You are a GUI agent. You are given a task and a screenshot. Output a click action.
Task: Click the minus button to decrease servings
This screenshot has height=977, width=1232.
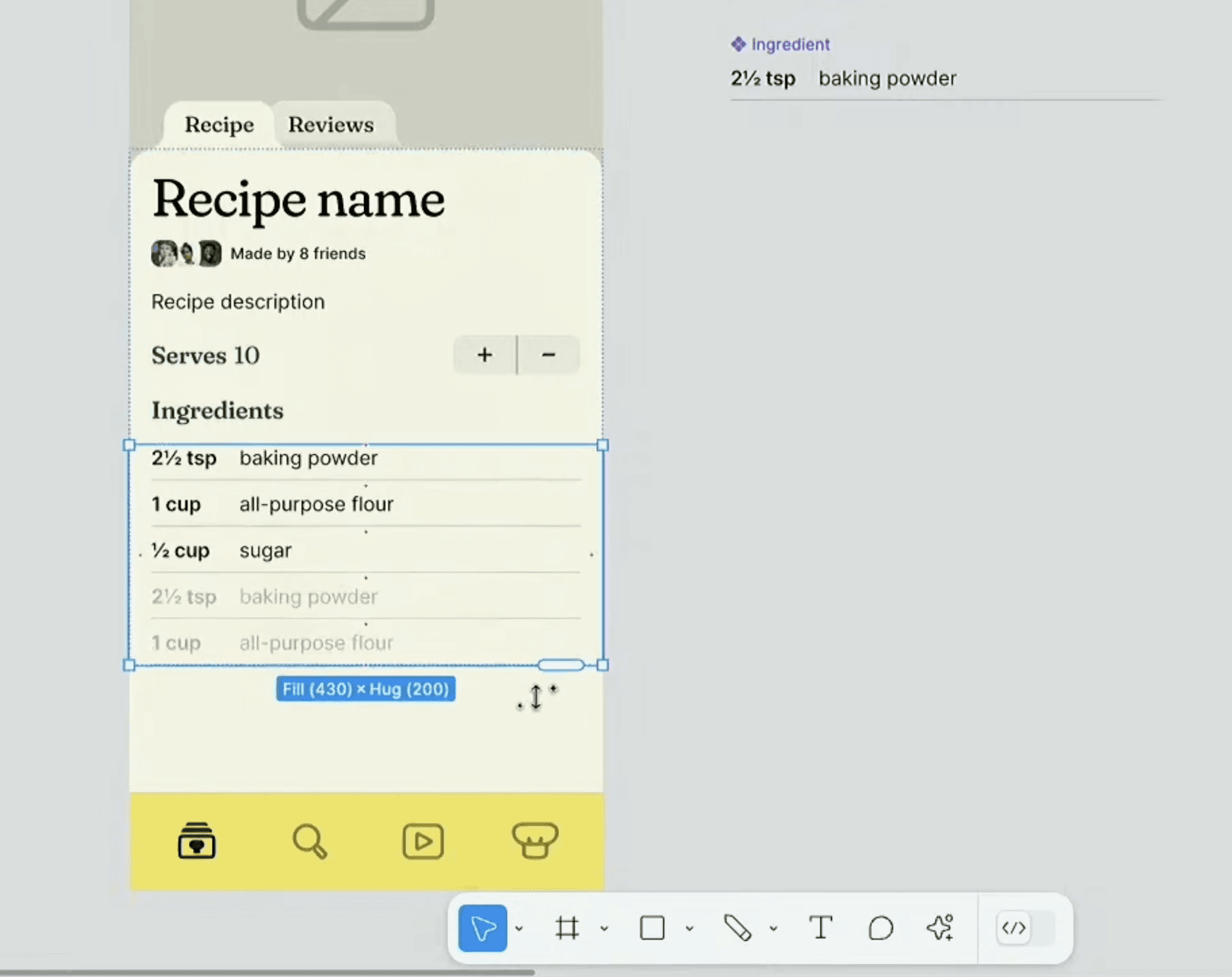[x=548, y=355]
